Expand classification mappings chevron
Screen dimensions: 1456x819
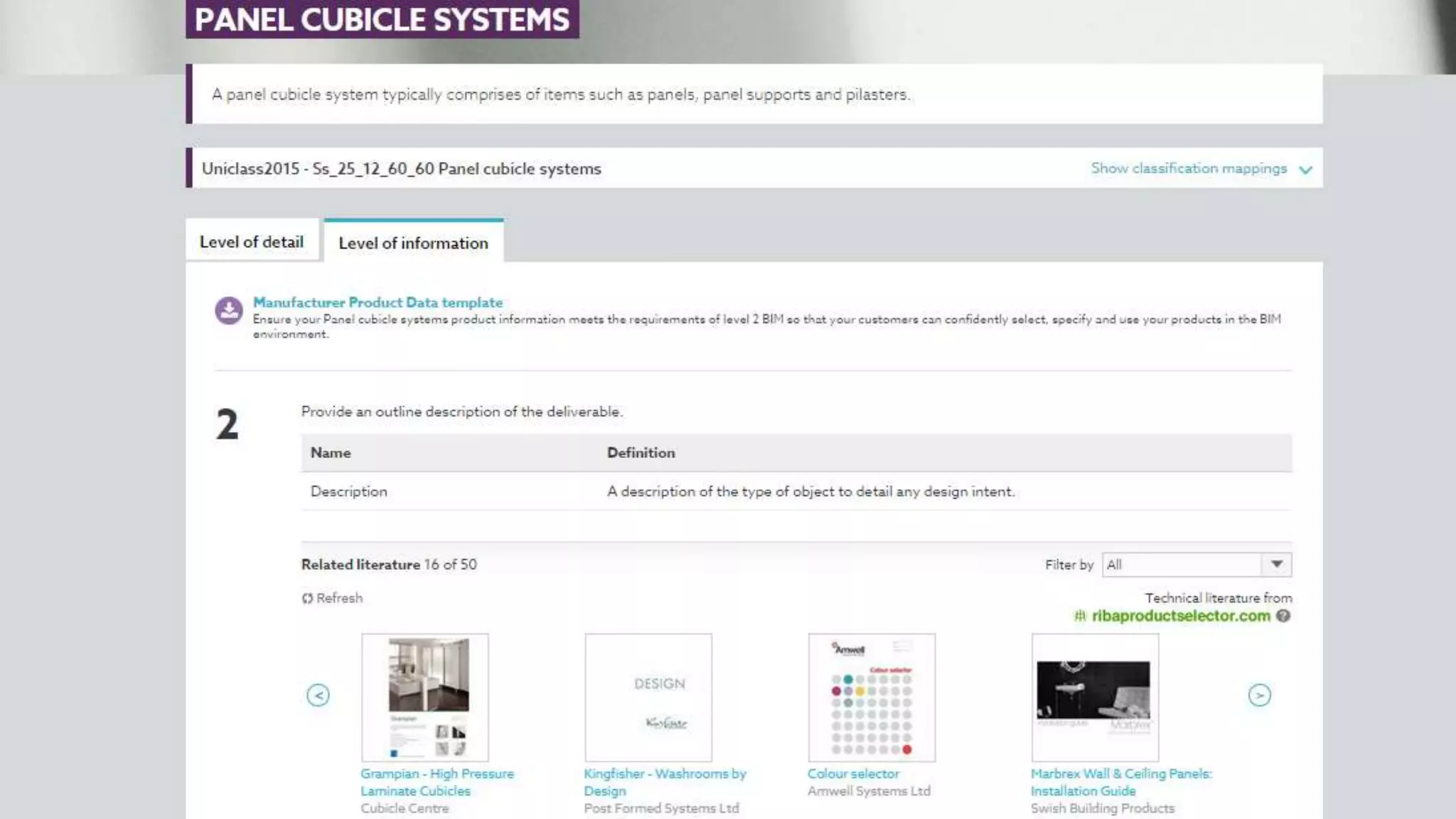[x=1305, y=170]
